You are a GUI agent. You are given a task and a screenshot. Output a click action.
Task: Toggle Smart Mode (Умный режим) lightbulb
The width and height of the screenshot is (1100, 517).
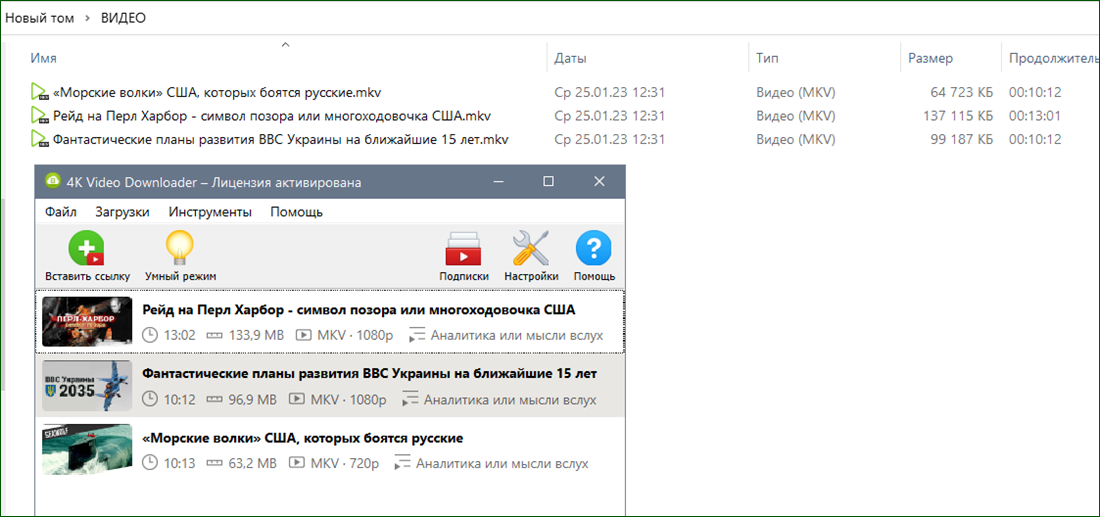pos(180,247)
